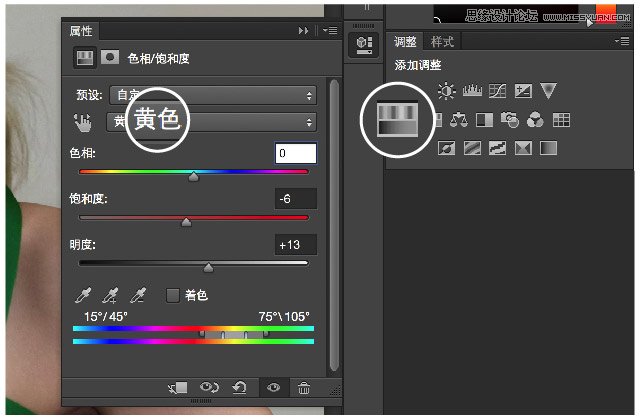The height and width of the screenshot is (418, 640).
Task: Select the layer mask icon in Properties
Action: click(x=110, y=58)
